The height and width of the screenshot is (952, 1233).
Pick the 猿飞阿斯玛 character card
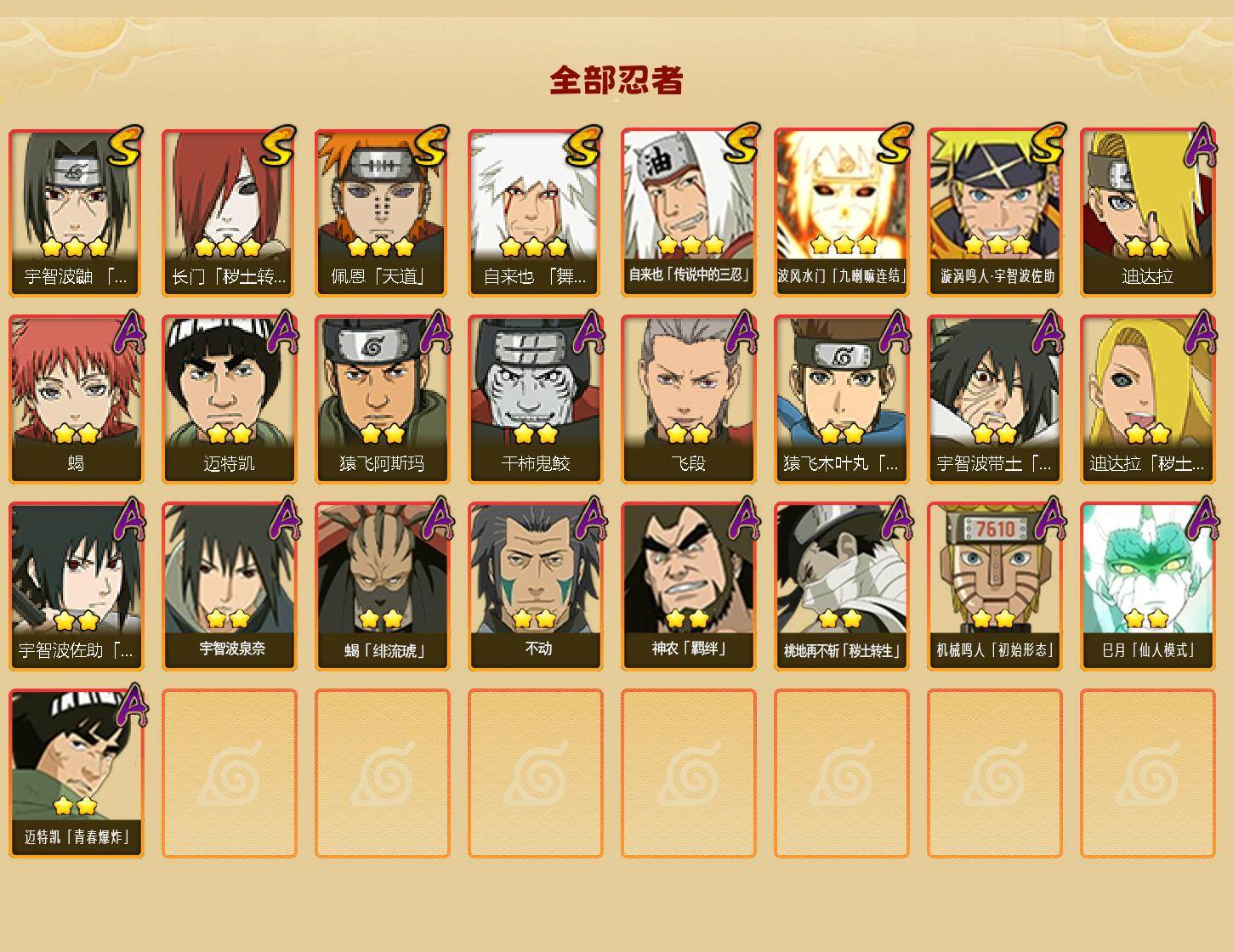pyautogui.click(x=382, y=399)
